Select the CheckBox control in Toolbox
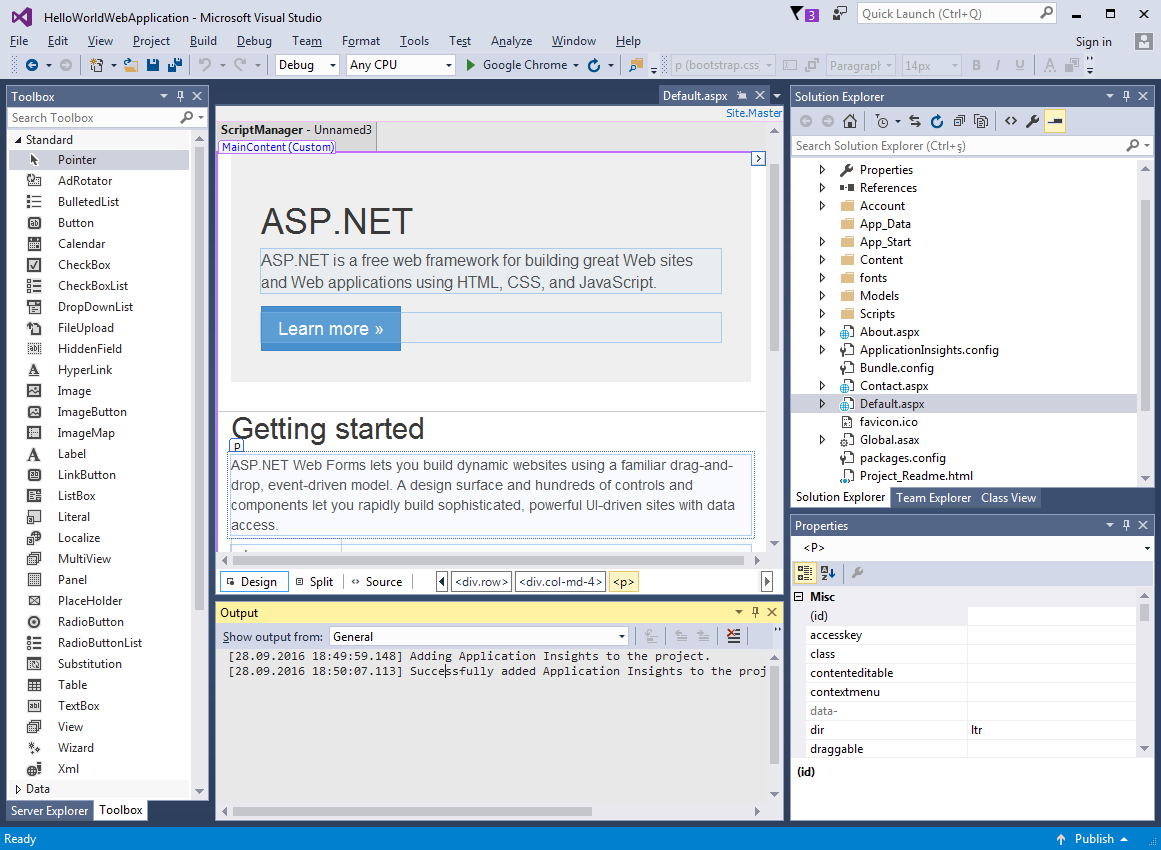 [x=84, y=264]
